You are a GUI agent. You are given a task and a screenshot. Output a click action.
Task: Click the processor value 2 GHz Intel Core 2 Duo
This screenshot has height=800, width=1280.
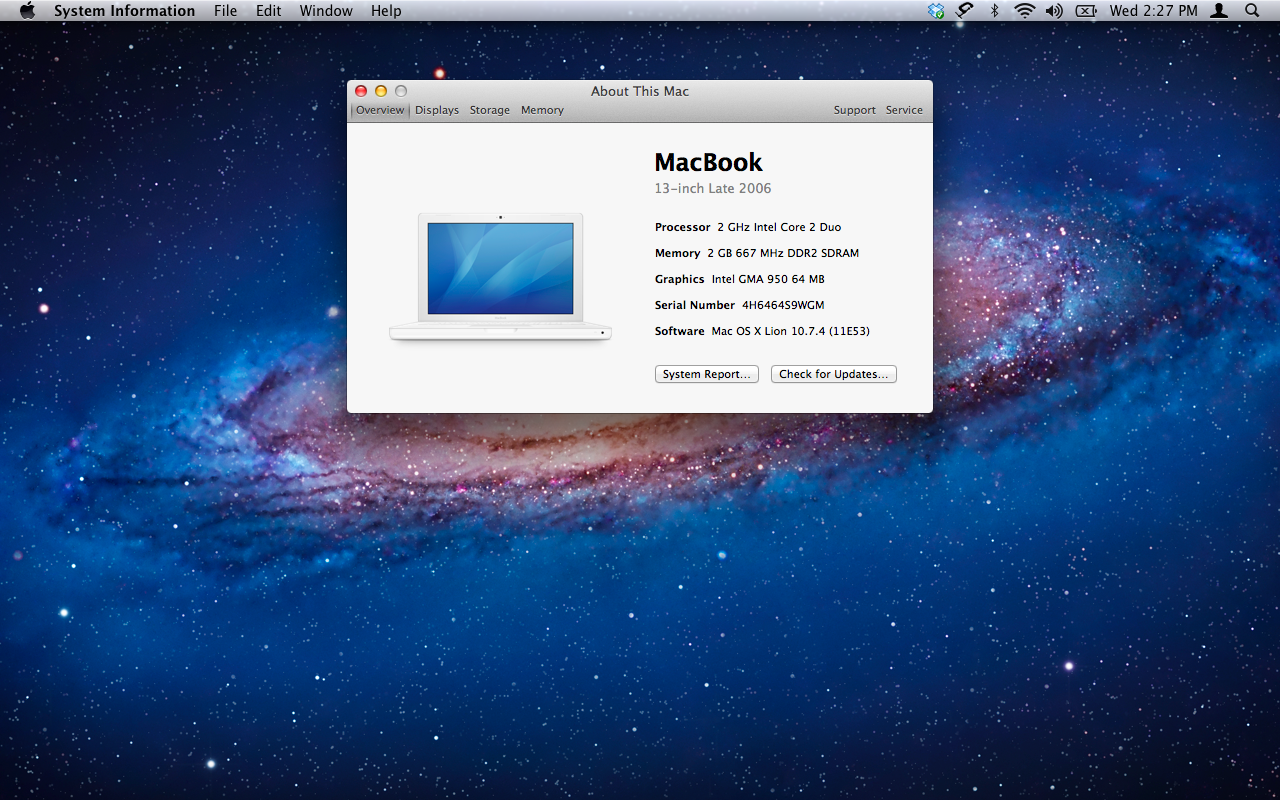(779, 227)
